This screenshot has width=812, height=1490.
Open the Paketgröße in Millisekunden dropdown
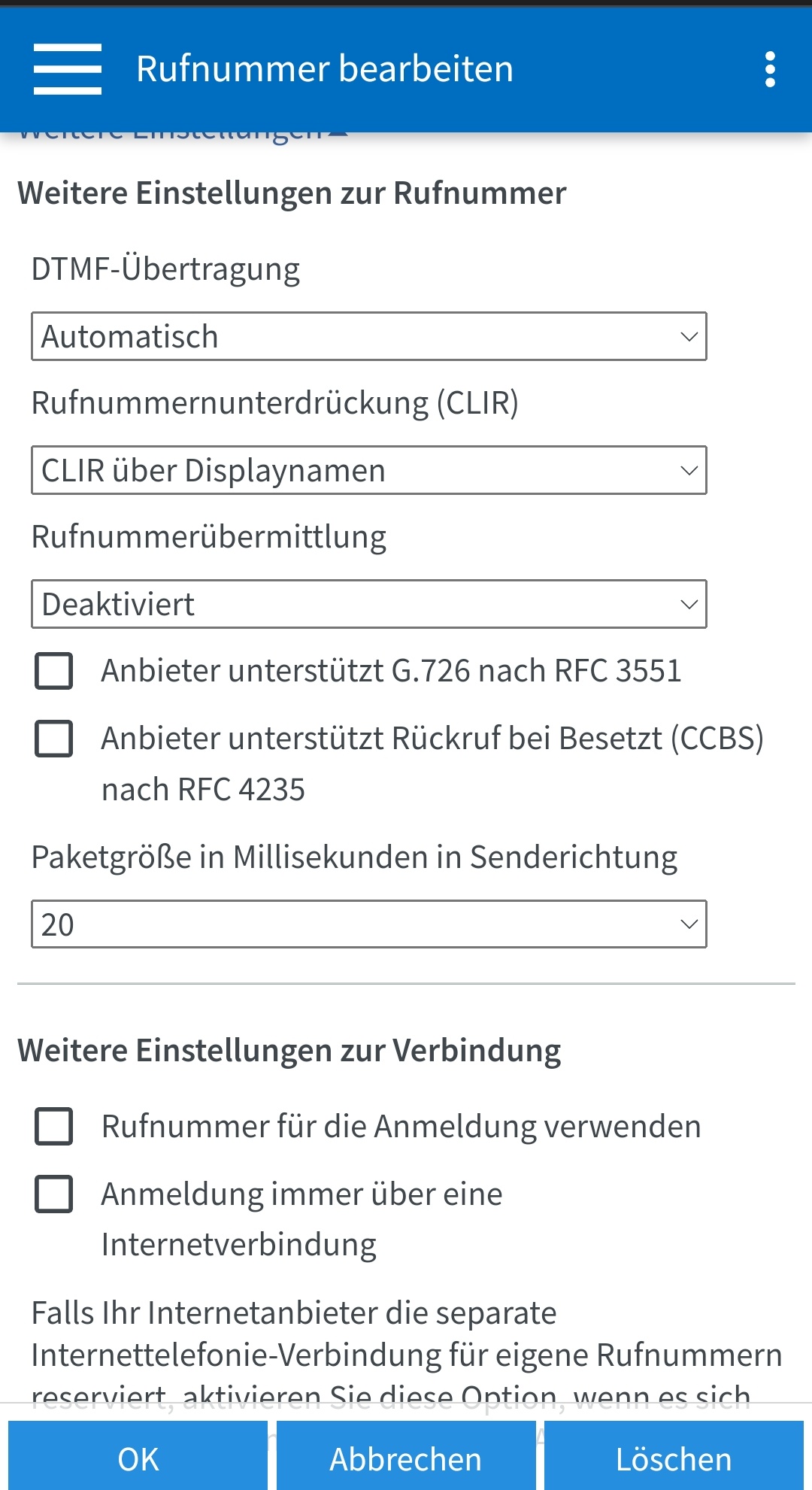pyautogui.click(x=368, y=924)
